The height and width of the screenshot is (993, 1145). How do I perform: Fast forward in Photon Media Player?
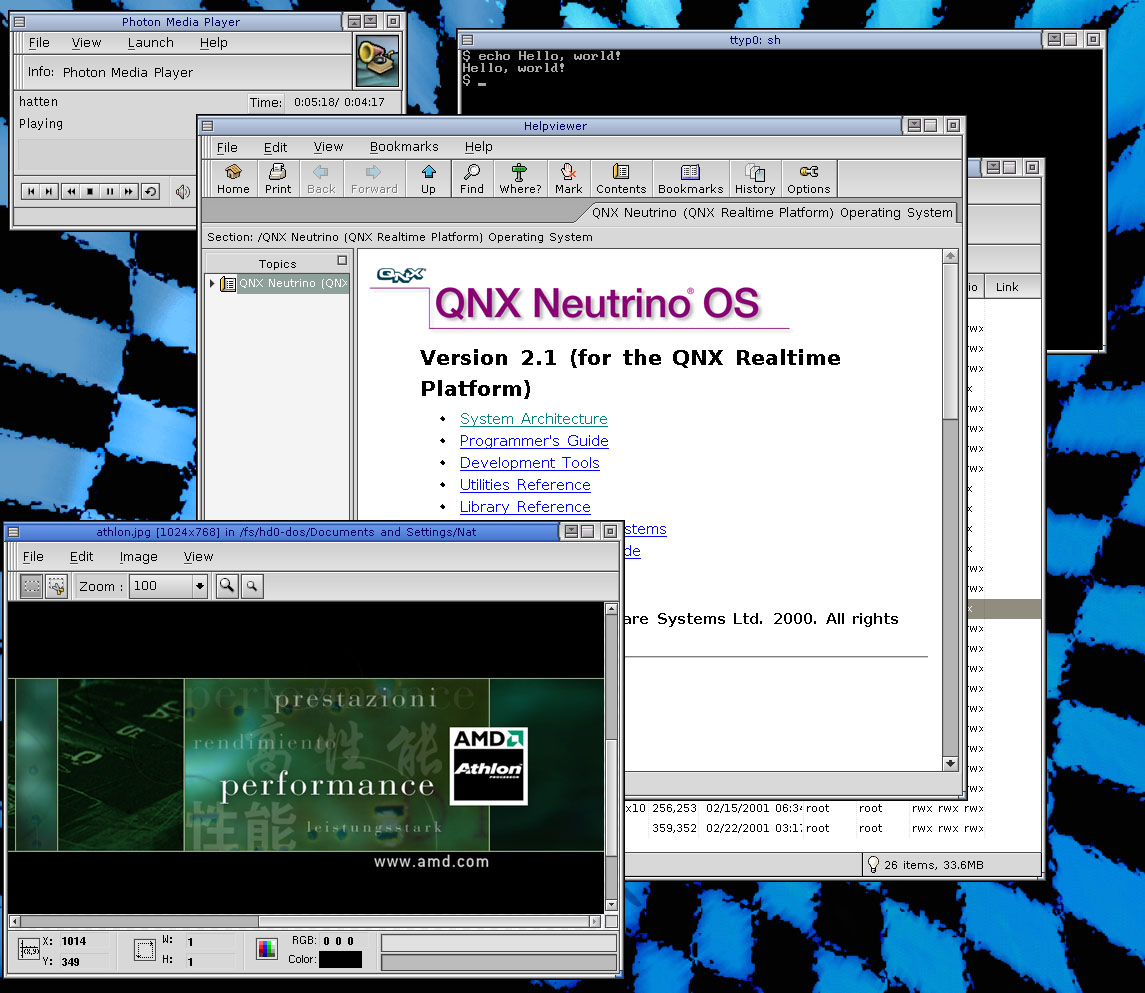(x=129, y=191)
